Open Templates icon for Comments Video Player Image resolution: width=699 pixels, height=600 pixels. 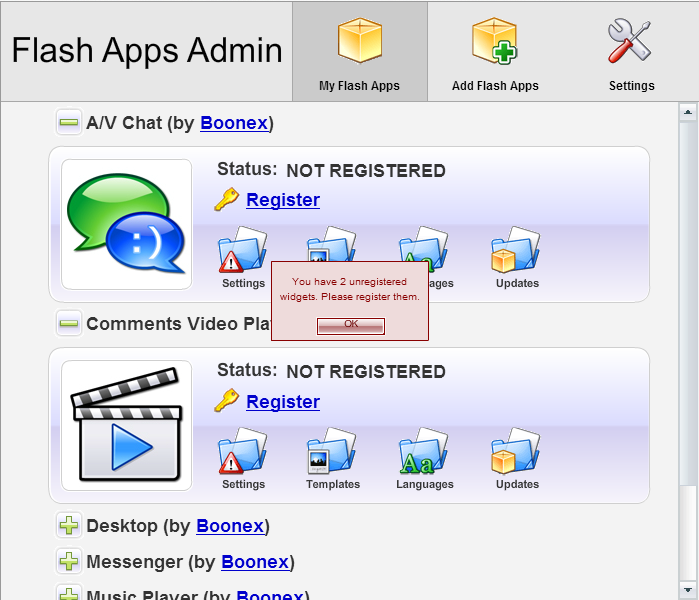332,453
